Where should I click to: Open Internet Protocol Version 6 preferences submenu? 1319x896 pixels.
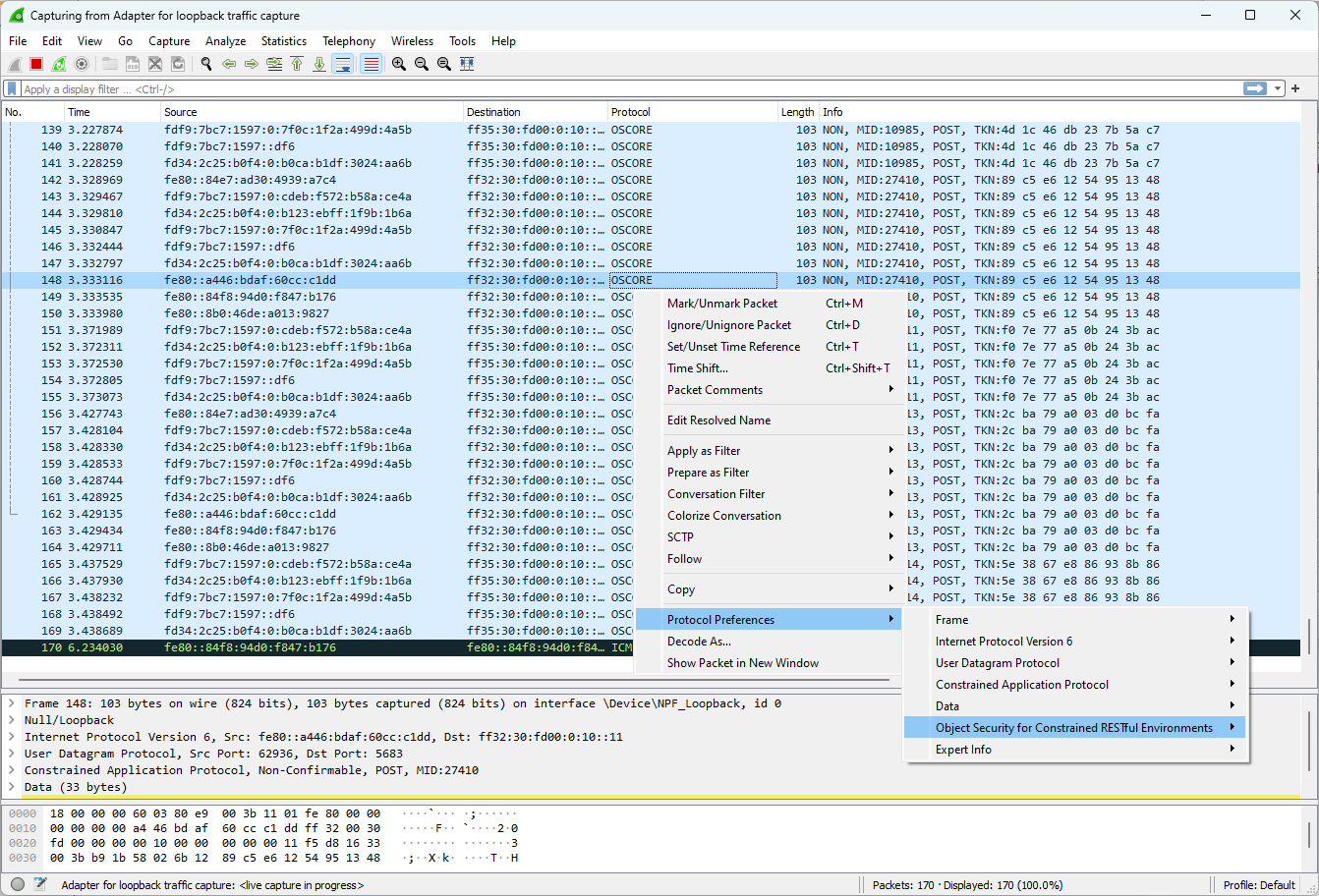[x=1075, y=642]
